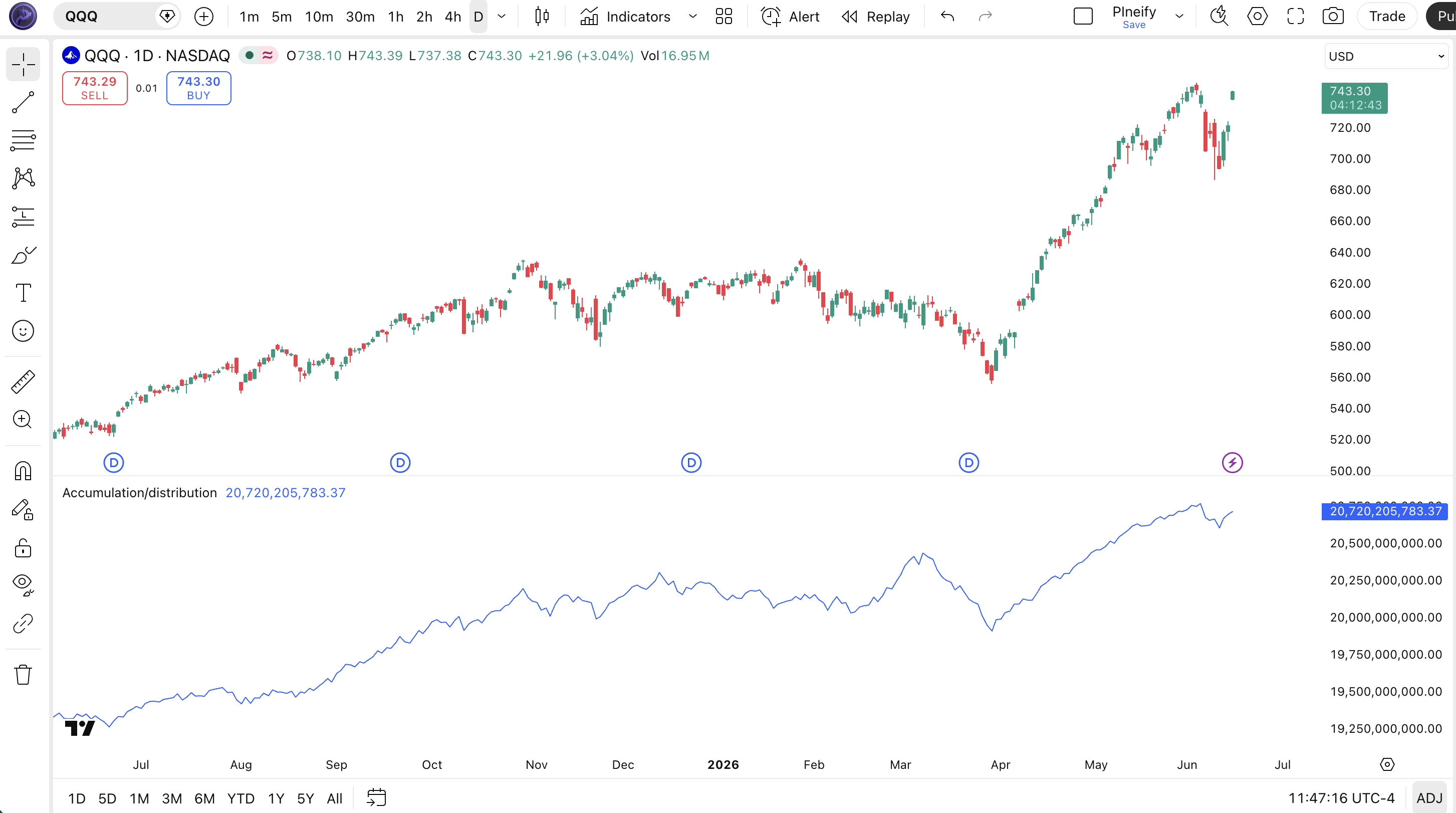Screen dimensions: 1456x813
Task: Toggle magnet mode for drawings
Action: pos(23,470)
